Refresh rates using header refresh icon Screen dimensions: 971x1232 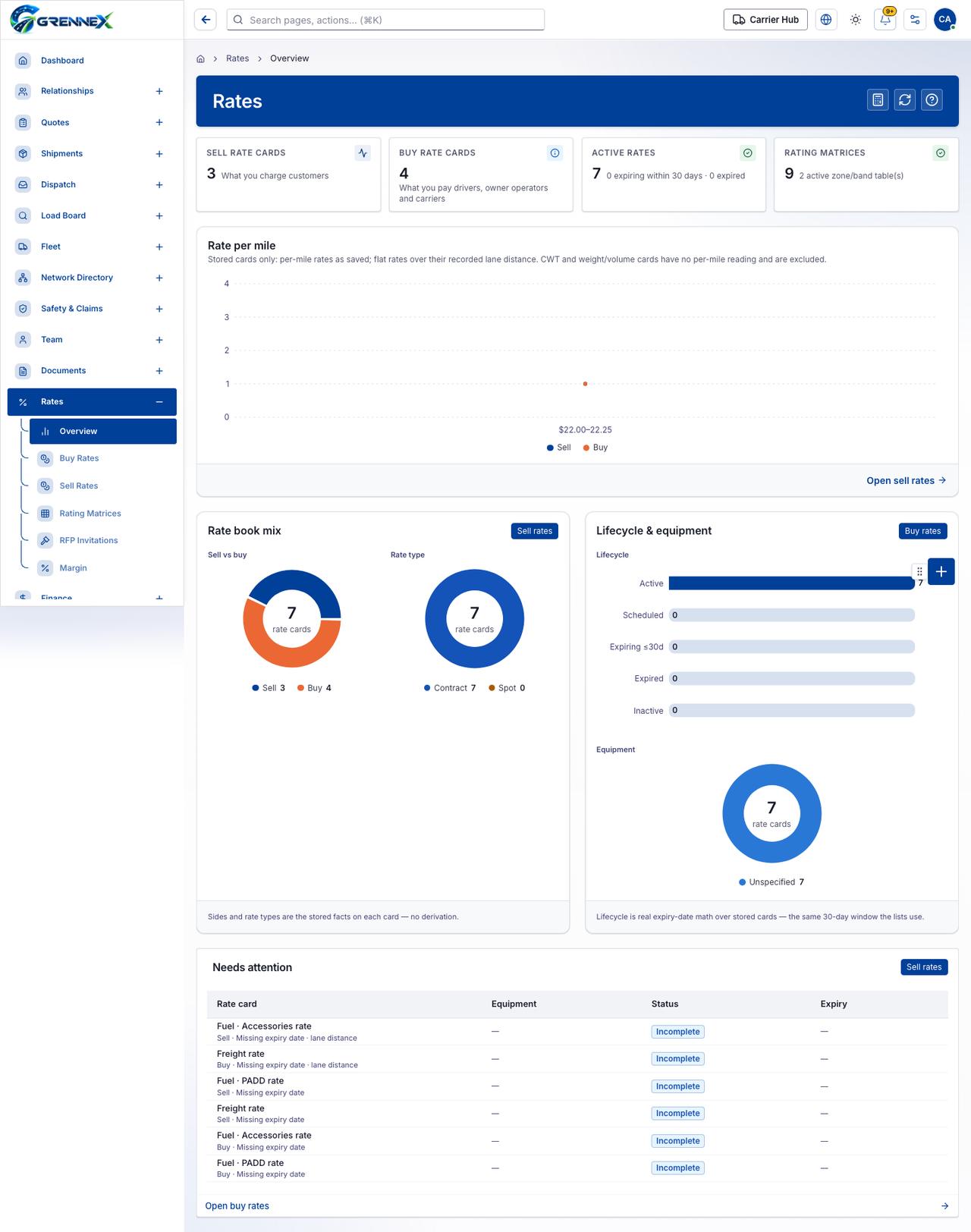click(905, 99)
